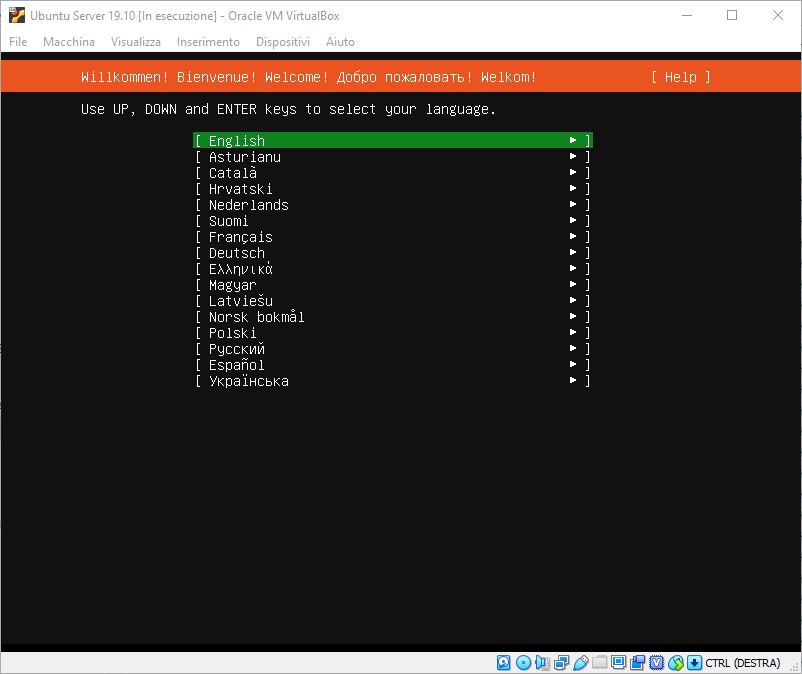Expand the arrow on the Ελληνικά row
The image size is (802, 674).
573,268
